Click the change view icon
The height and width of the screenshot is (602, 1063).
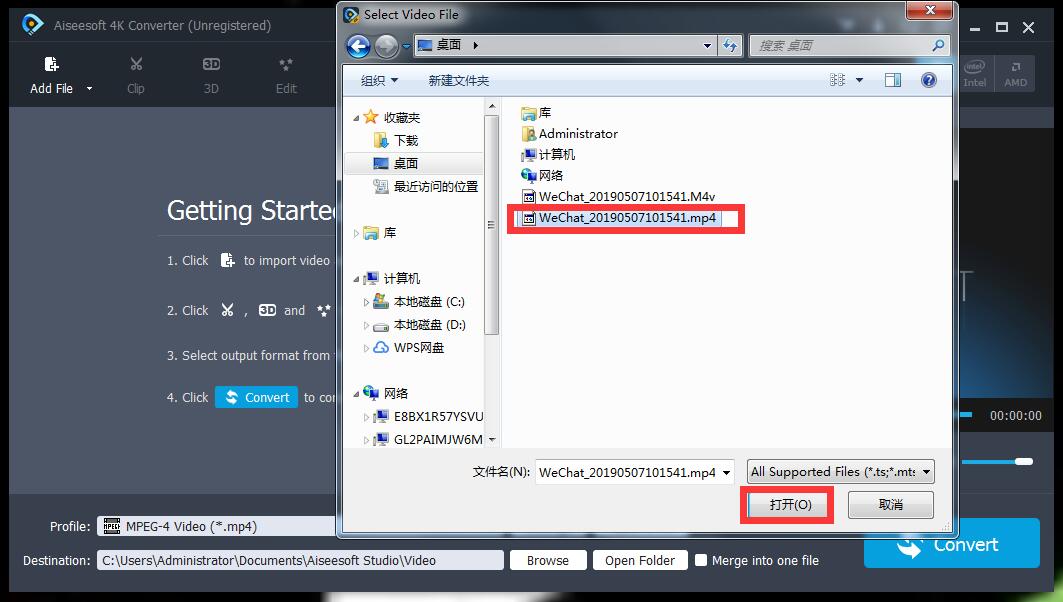837,80
